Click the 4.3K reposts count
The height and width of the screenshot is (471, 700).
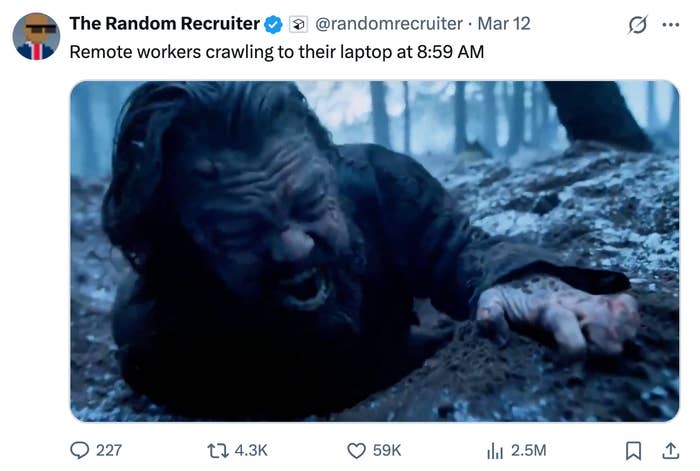pyautogui.click(x=250, y=450)
